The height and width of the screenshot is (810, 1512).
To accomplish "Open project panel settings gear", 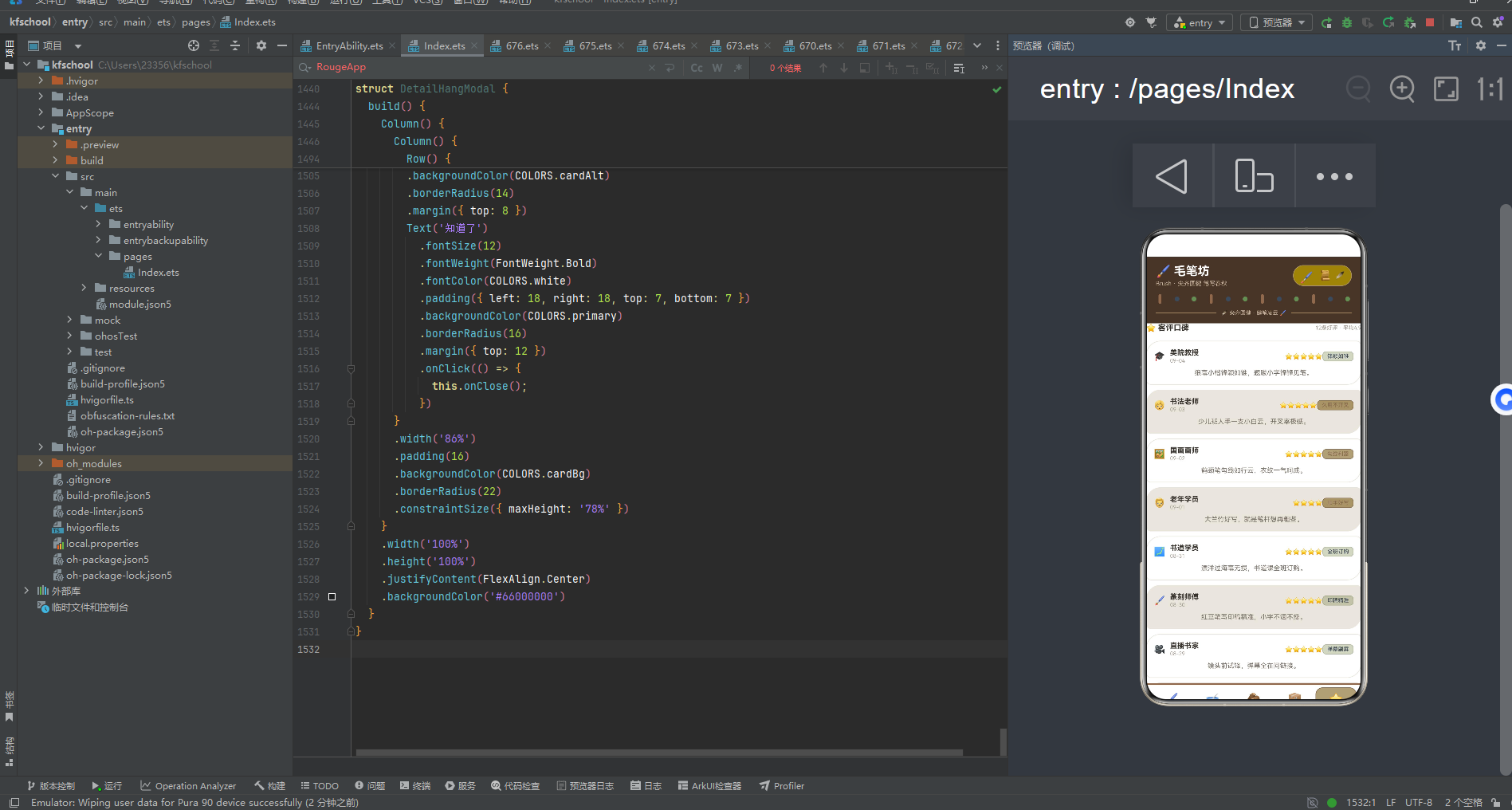I will pyautogui.click(x=261, y=45).
